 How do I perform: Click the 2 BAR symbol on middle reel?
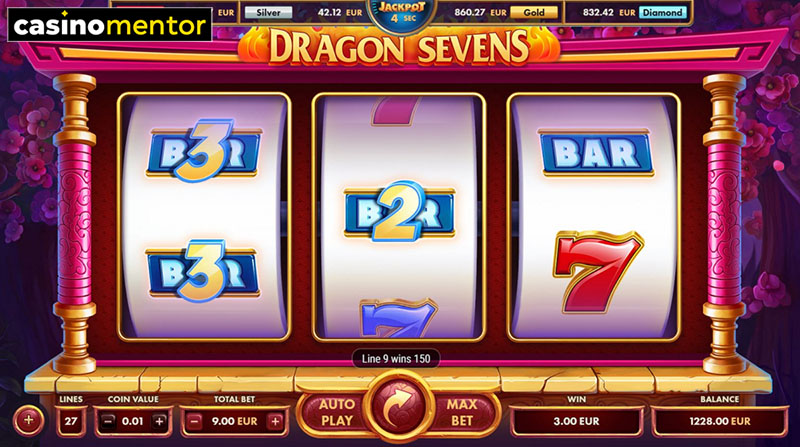coord(399,212)
